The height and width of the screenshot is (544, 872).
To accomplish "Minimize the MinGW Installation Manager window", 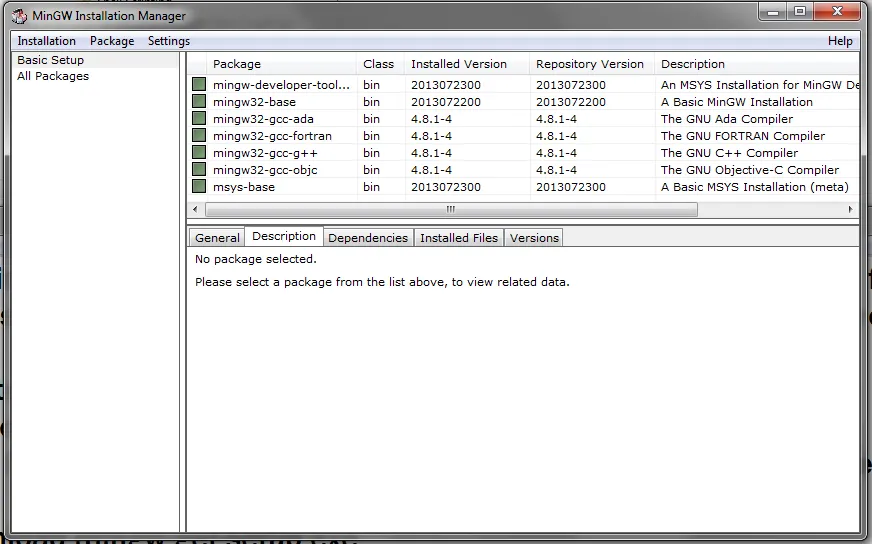I will coord(772,12).
